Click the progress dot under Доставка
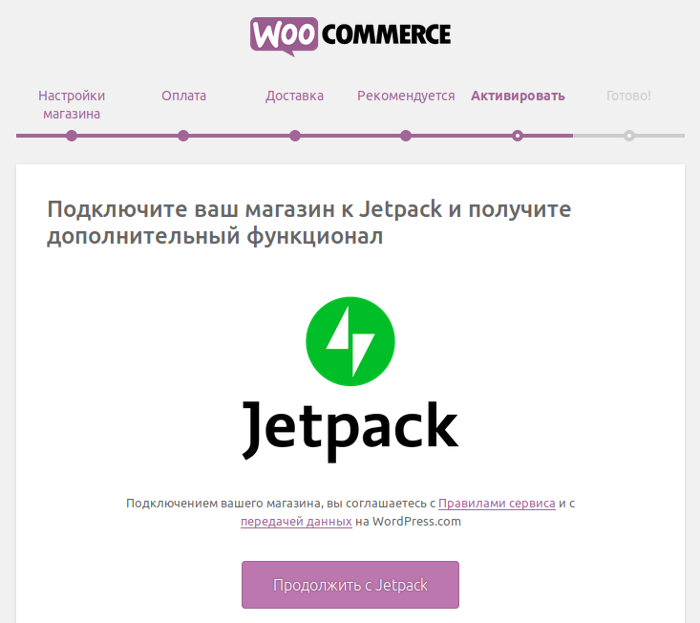Screen dimensions: 700x623 (x=295, y=136)
